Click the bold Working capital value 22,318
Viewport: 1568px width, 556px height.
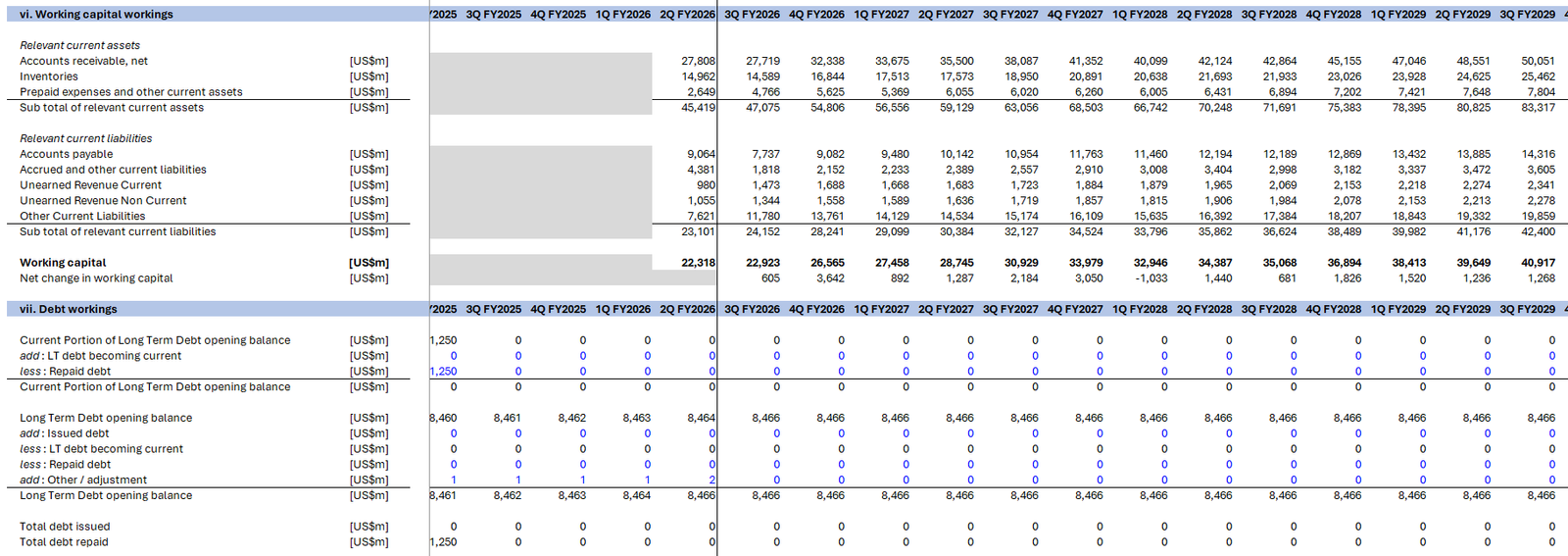click(x=698, y=263)
